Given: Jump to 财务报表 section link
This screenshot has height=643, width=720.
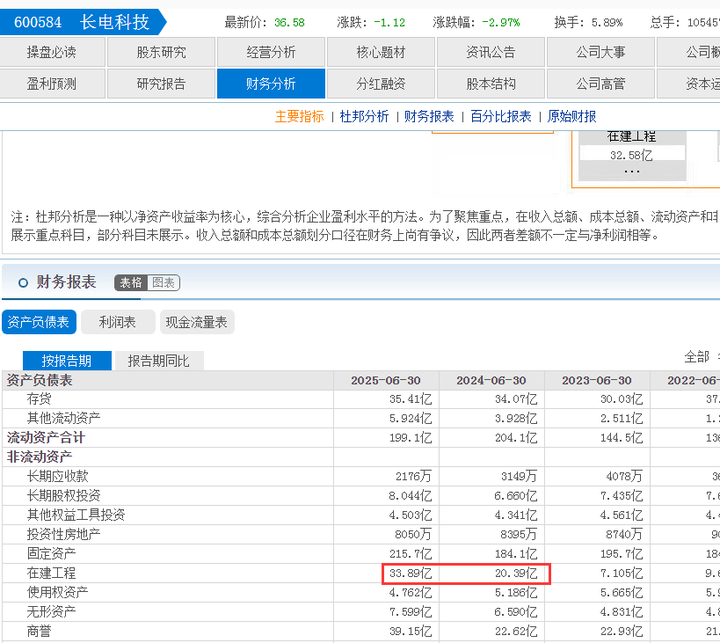Looking at the screenshot, I should click(429, 116).
